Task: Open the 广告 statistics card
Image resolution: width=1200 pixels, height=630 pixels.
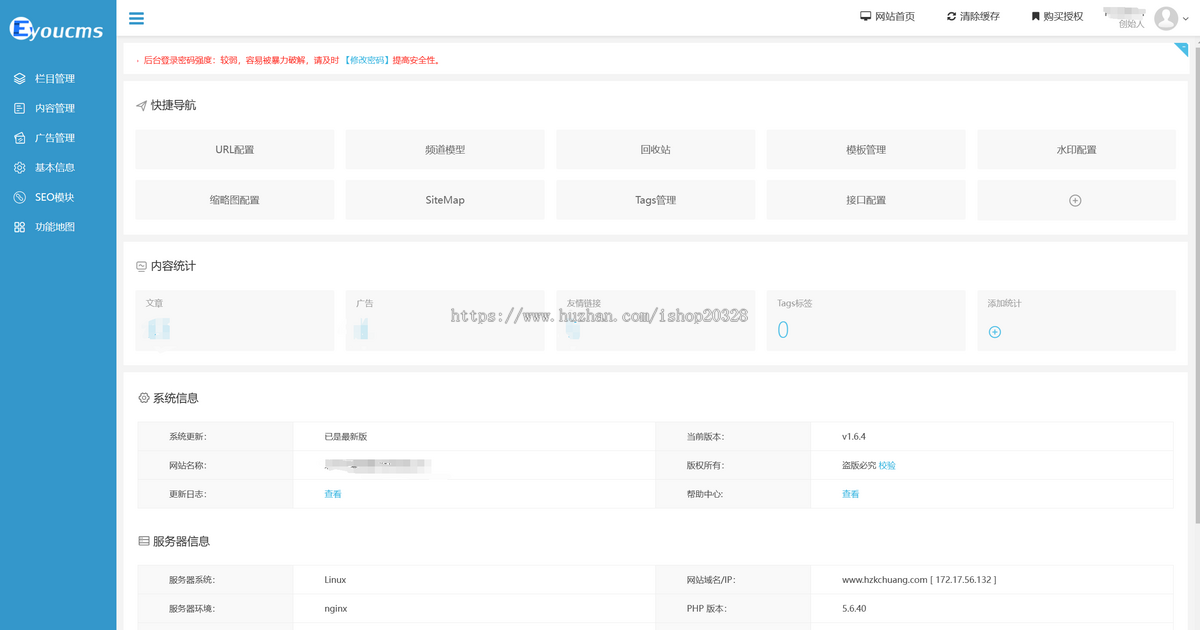Action: click(x=445, y=320)
